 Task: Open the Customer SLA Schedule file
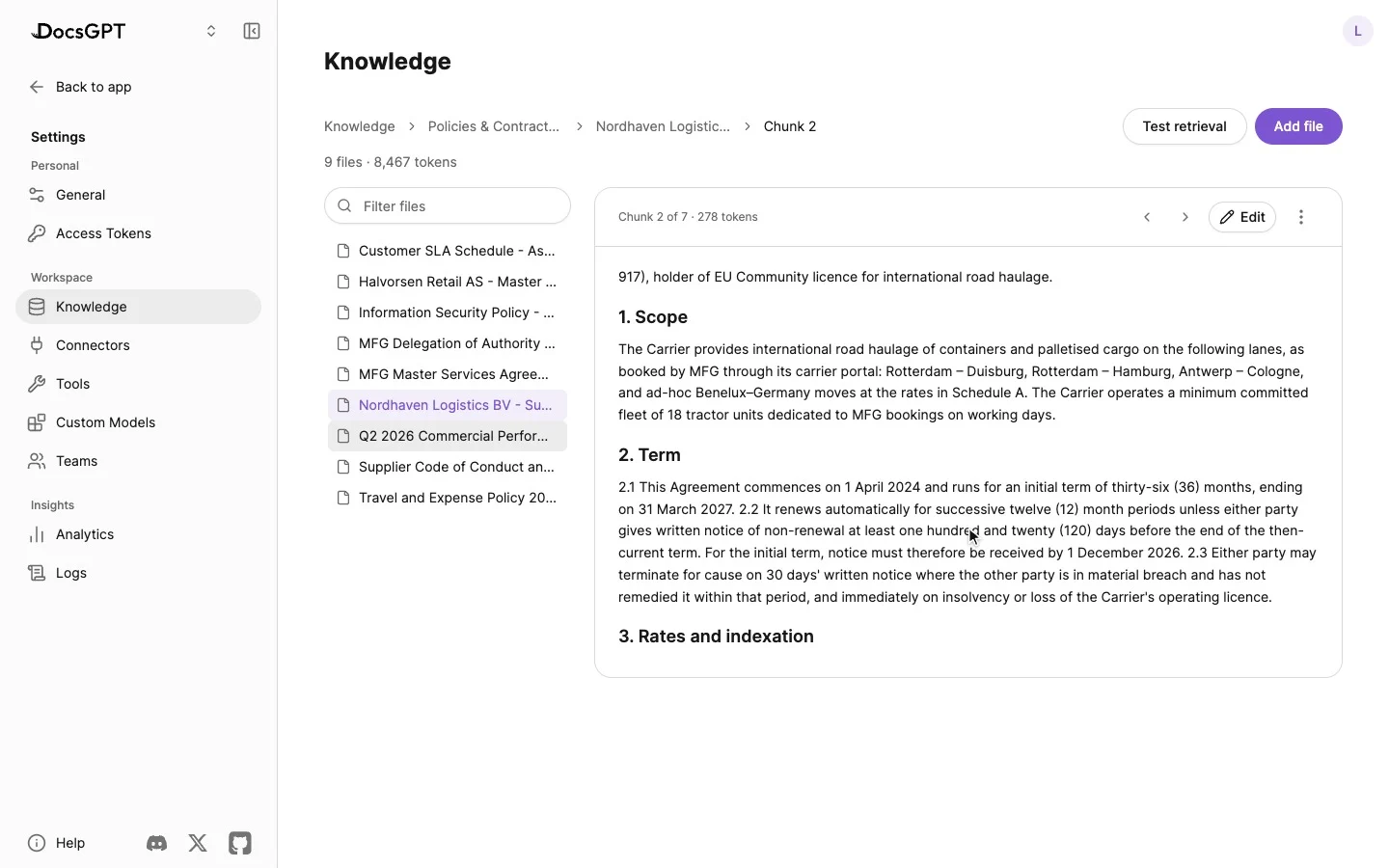[x=448, y=251]
